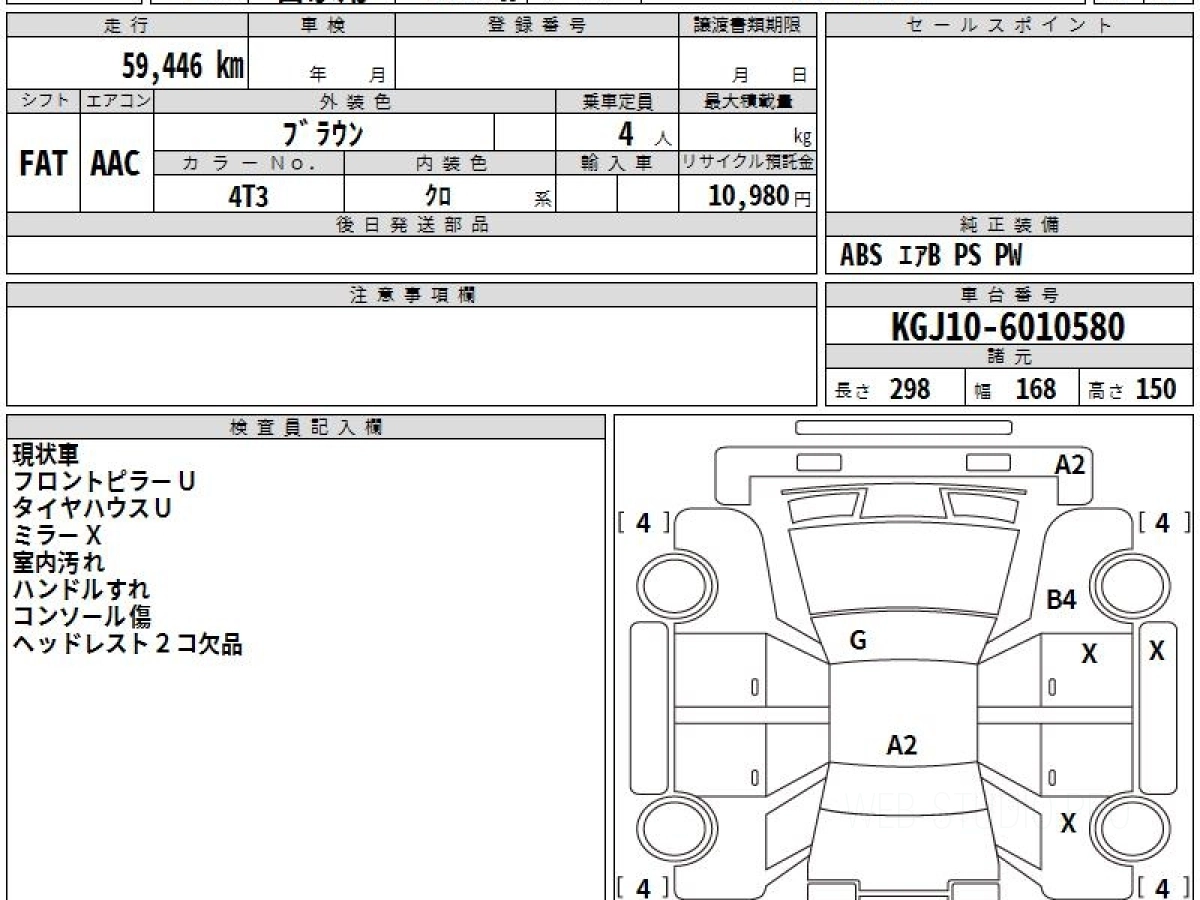This screenshot has height=900, width=1200.
Task: Click the リサイクル預託金 header
Action: pyautogui.click(x=748, y=164)
